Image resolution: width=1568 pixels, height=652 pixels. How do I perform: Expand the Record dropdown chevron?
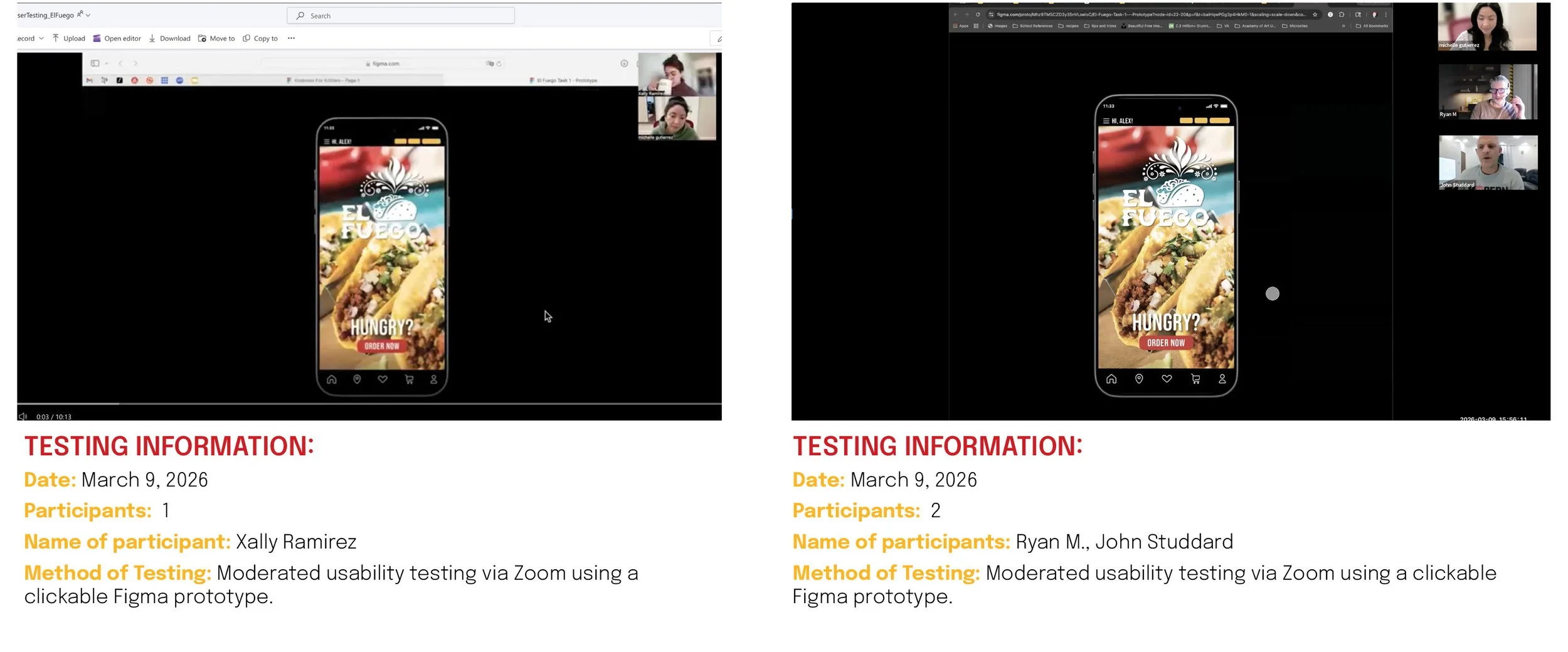[41, 38]
